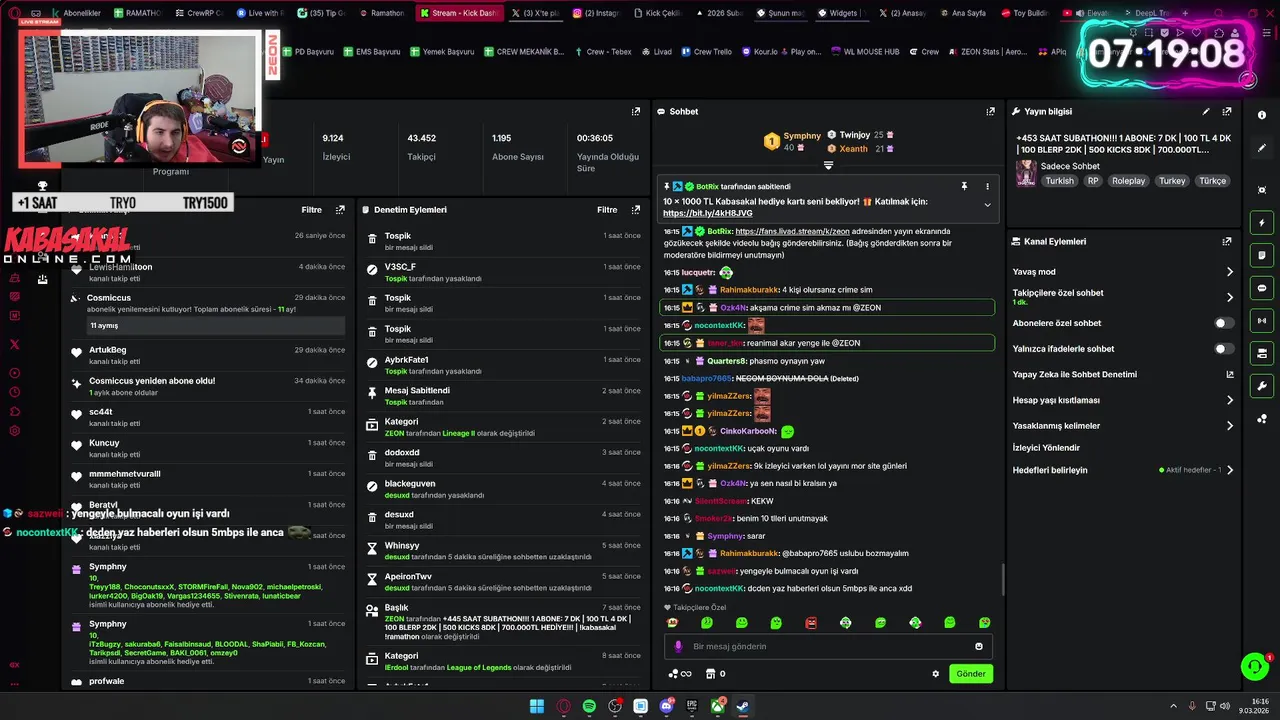The height and width of the screenshot is (720, 1280).
Task: Click the Symphny leaderboard name
Action: click(802, 136)
